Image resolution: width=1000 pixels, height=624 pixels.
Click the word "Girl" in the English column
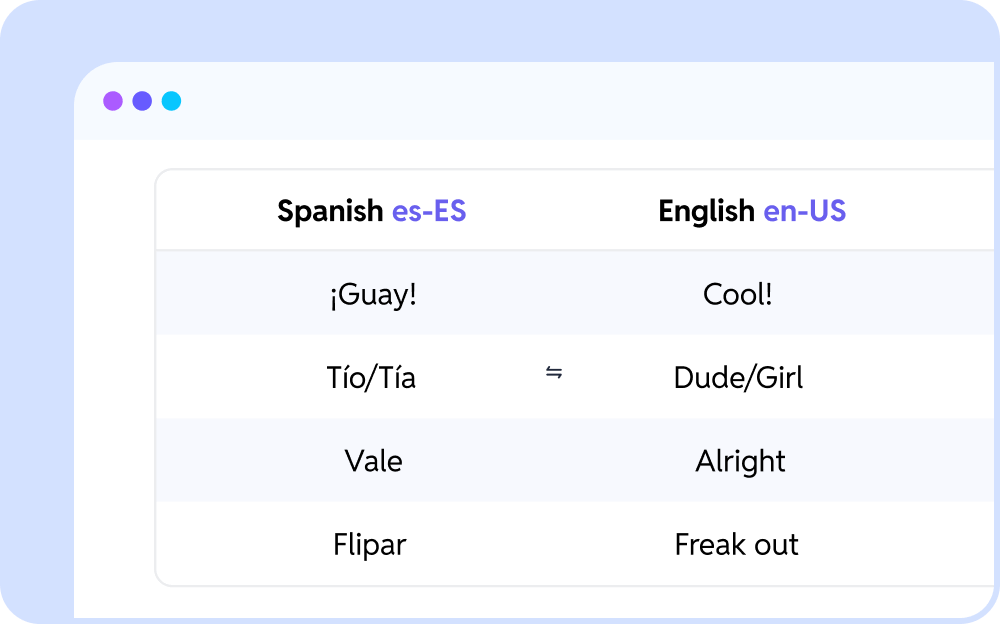point(777,378)
